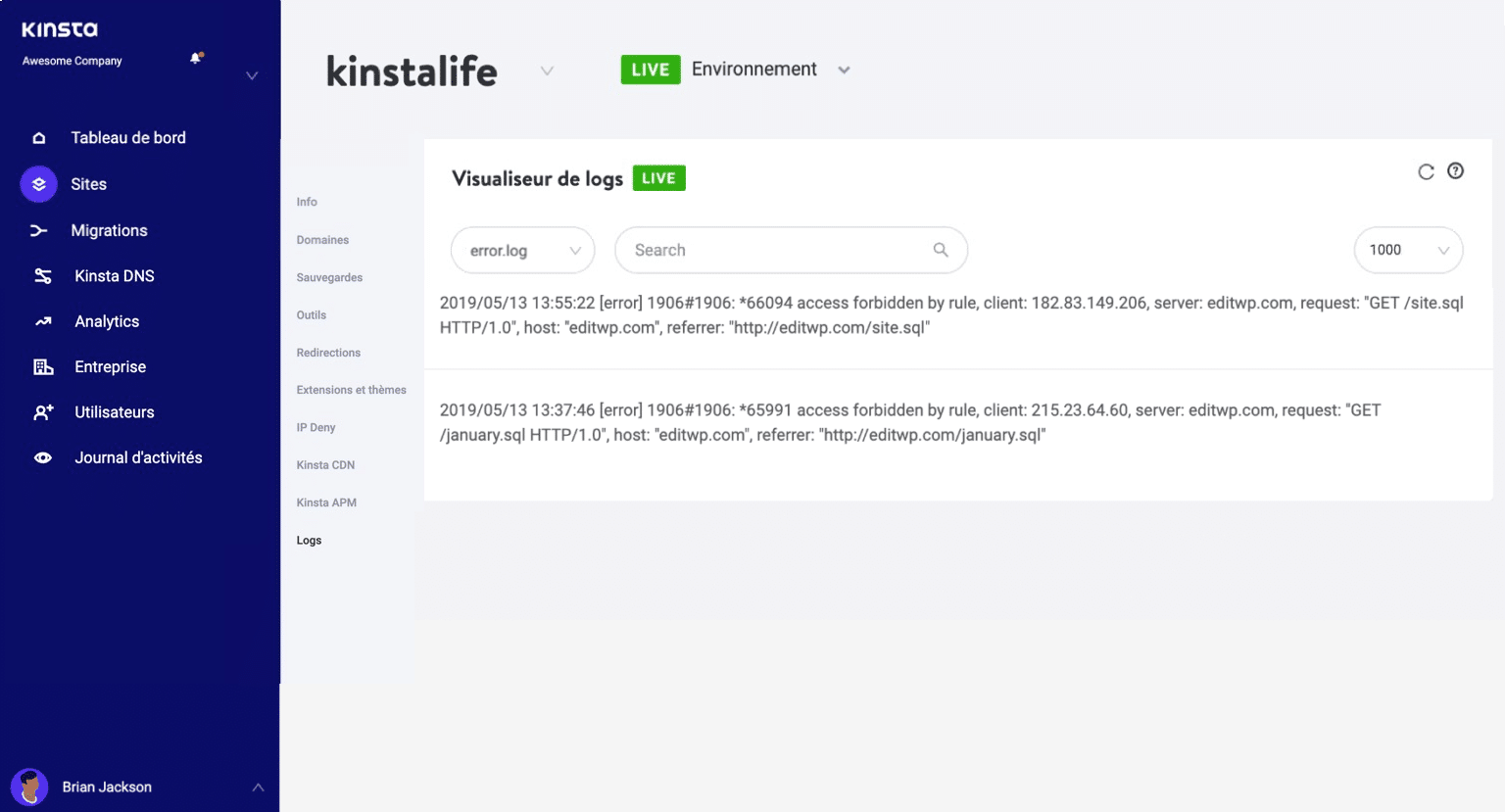Click the help question mark icon

(x=1456, y=170)
